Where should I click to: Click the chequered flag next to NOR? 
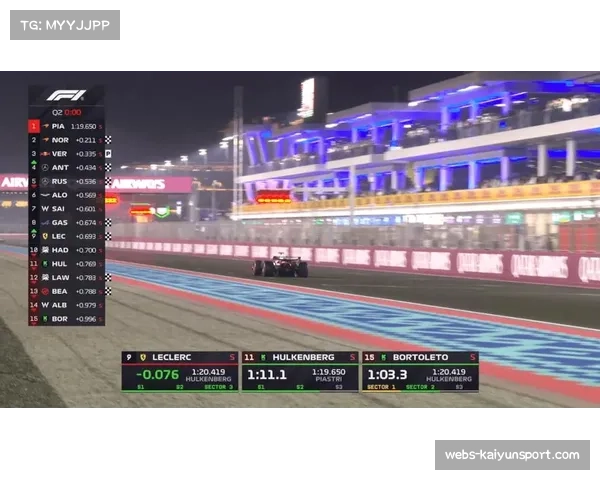click(x=108, y=141)
